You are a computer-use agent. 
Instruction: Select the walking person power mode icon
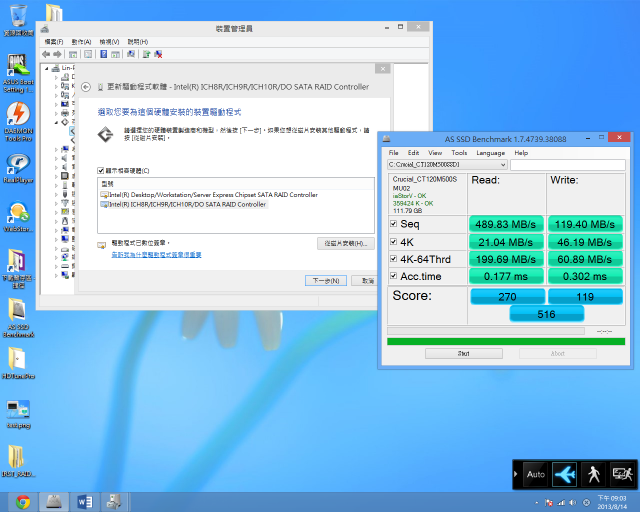coord(593,474)
